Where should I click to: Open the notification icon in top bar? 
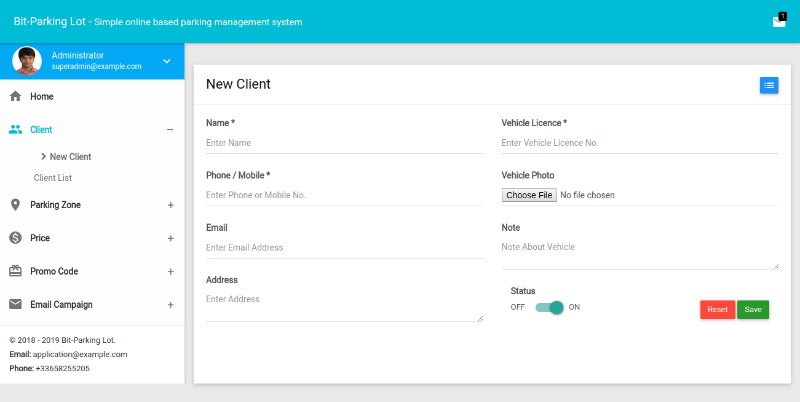[779, 21]
